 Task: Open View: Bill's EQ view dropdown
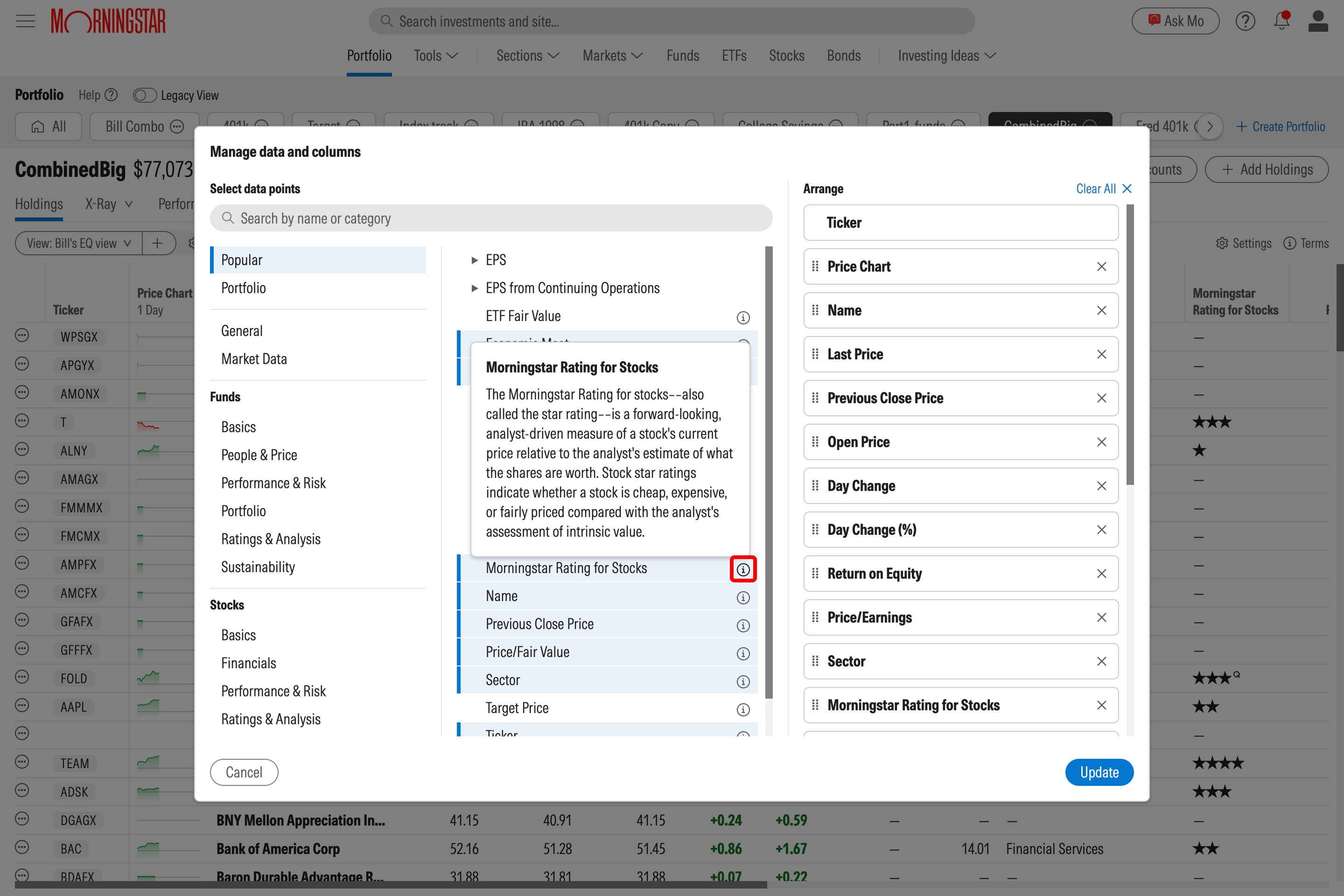[x=78, y=244]
